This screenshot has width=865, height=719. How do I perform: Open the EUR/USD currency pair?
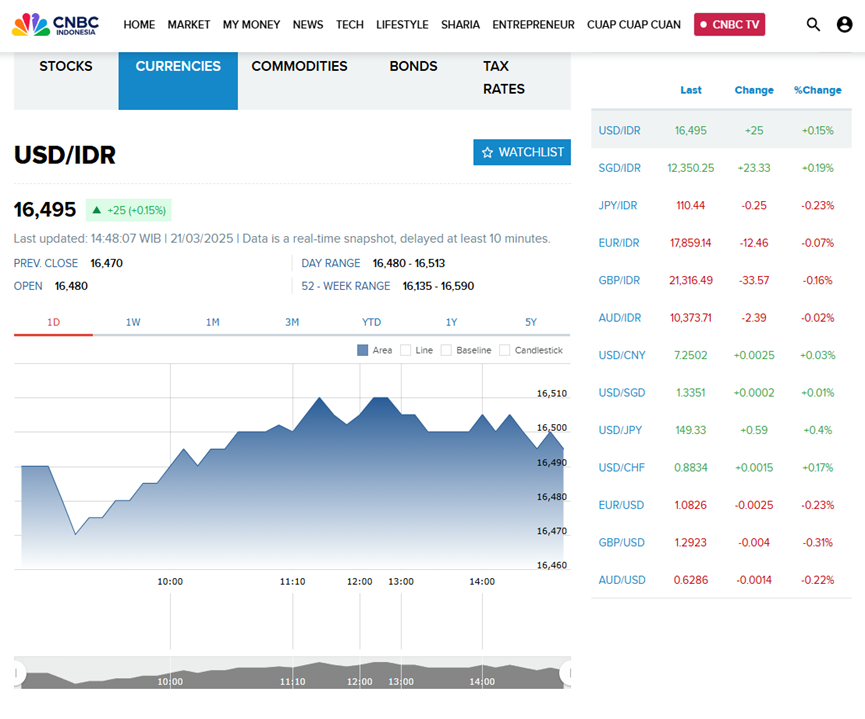[621, 505]
